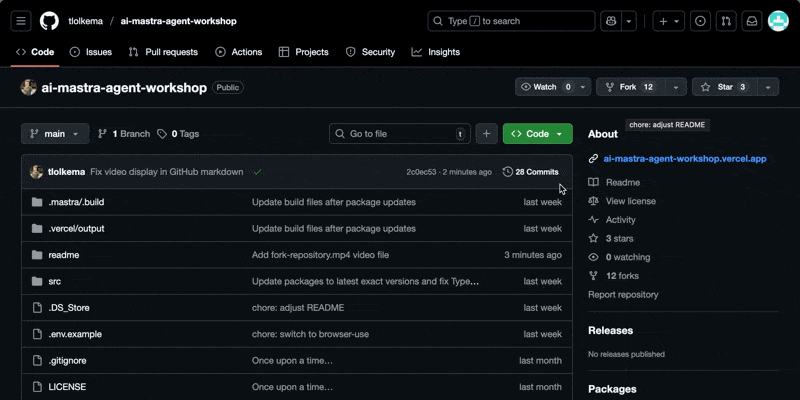
Task: Open the Copilot dropdown arrow in header
Action: pos(629,21)
